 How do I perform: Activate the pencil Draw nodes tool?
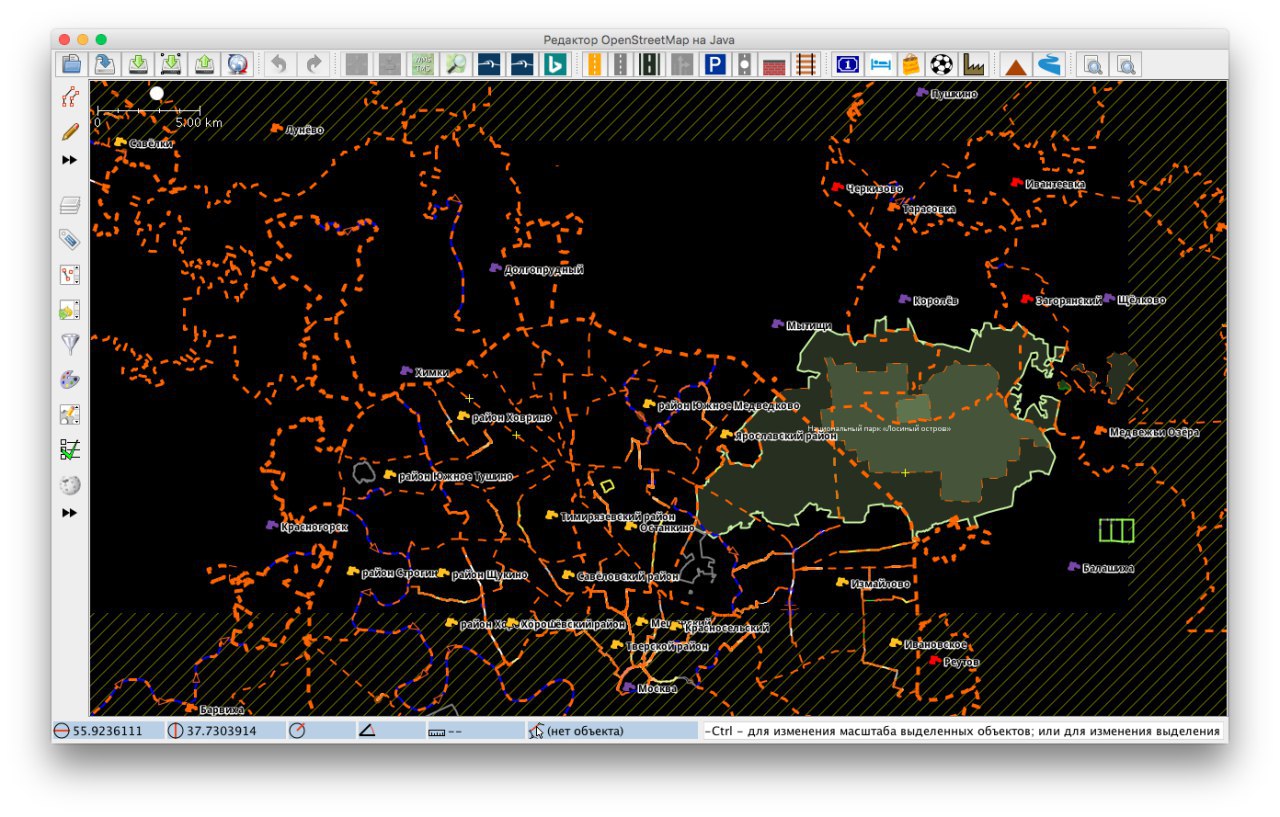pos(70,131)
